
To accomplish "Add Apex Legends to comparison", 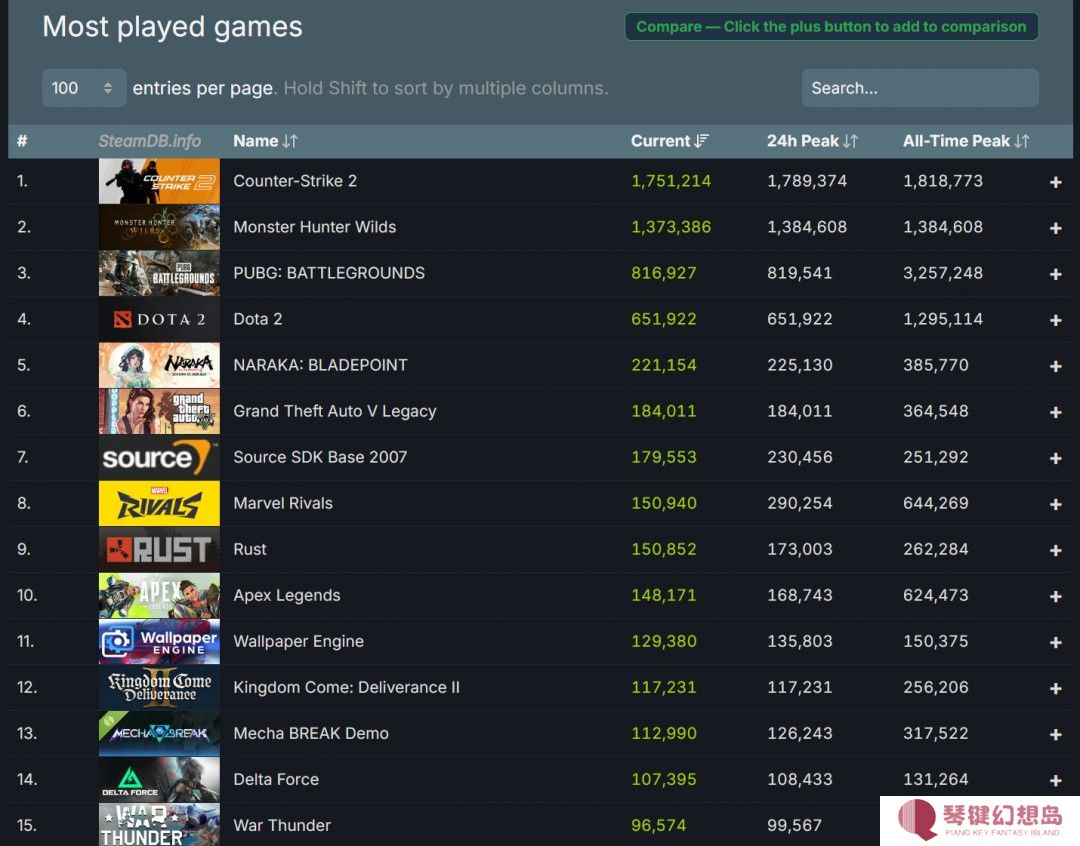I will click(1055, 597).
